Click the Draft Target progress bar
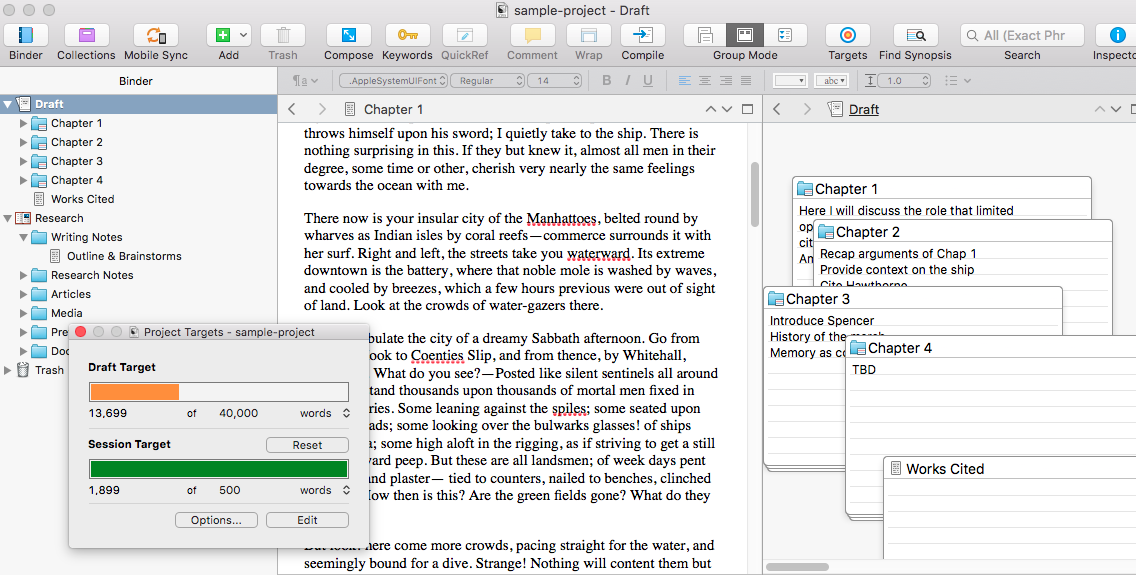Image resolution: width=1136 pixels, height=575 pixels. 218,392
